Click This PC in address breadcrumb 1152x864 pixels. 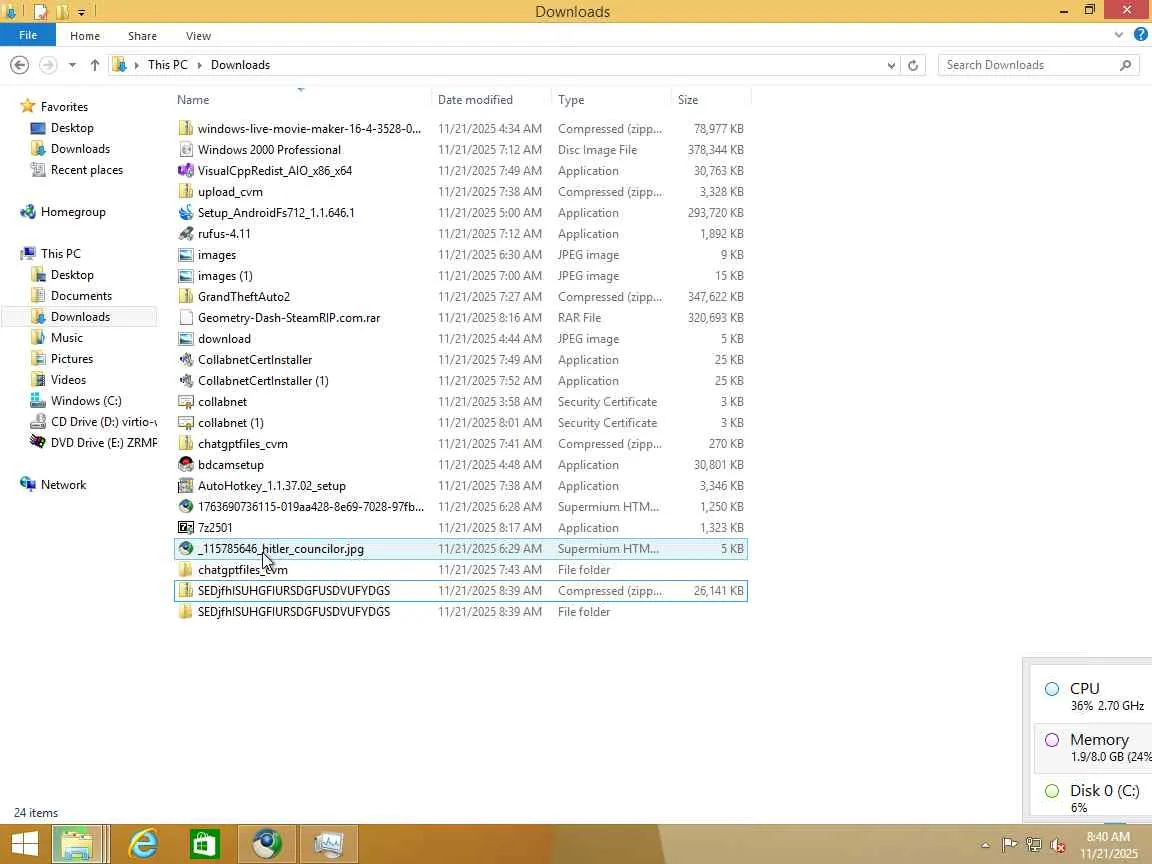[x=168, y=65]
